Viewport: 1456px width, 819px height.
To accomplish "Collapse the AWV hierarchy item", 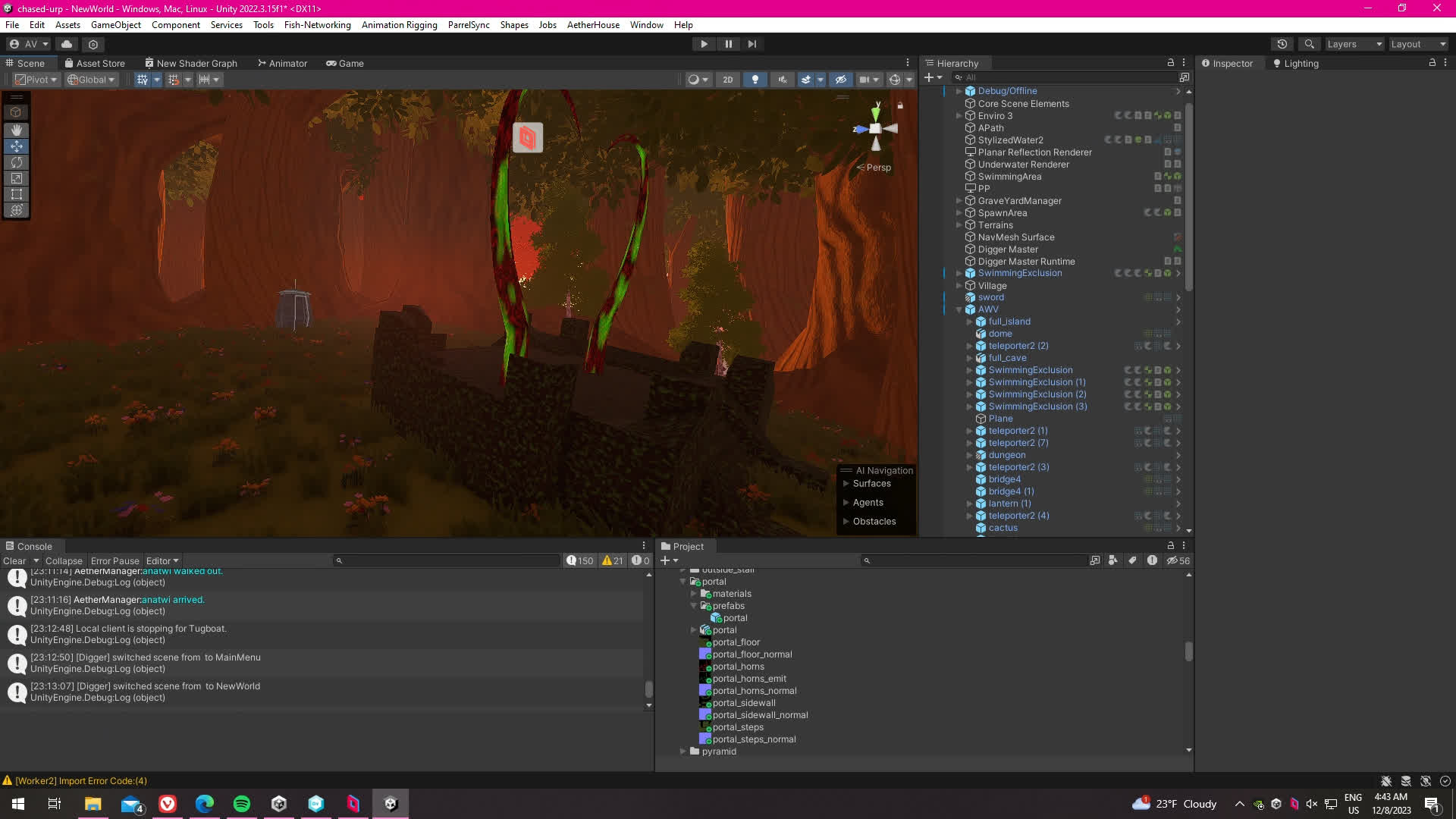I will (959, 309).
